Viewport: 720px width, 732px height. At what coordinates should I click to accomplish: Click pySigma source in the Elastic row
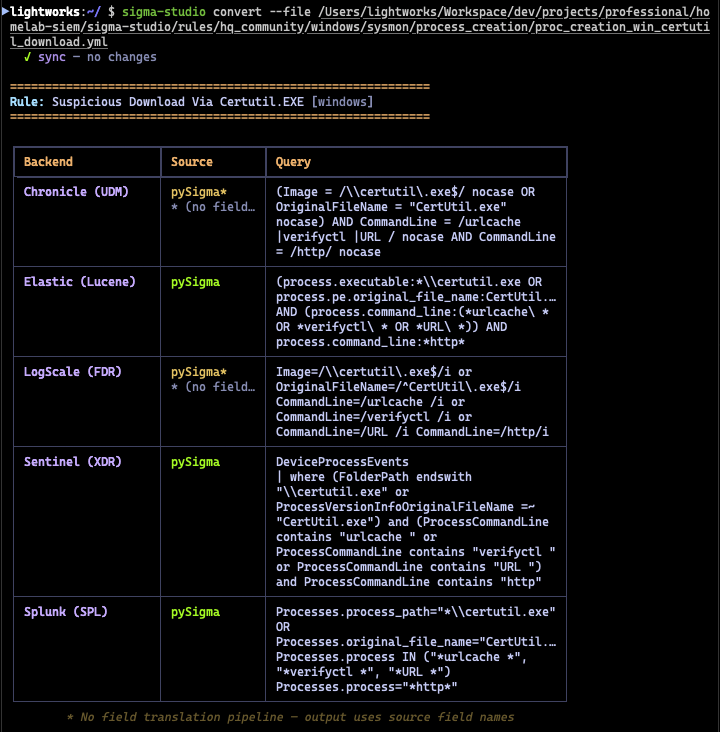[x=195, y=282]
